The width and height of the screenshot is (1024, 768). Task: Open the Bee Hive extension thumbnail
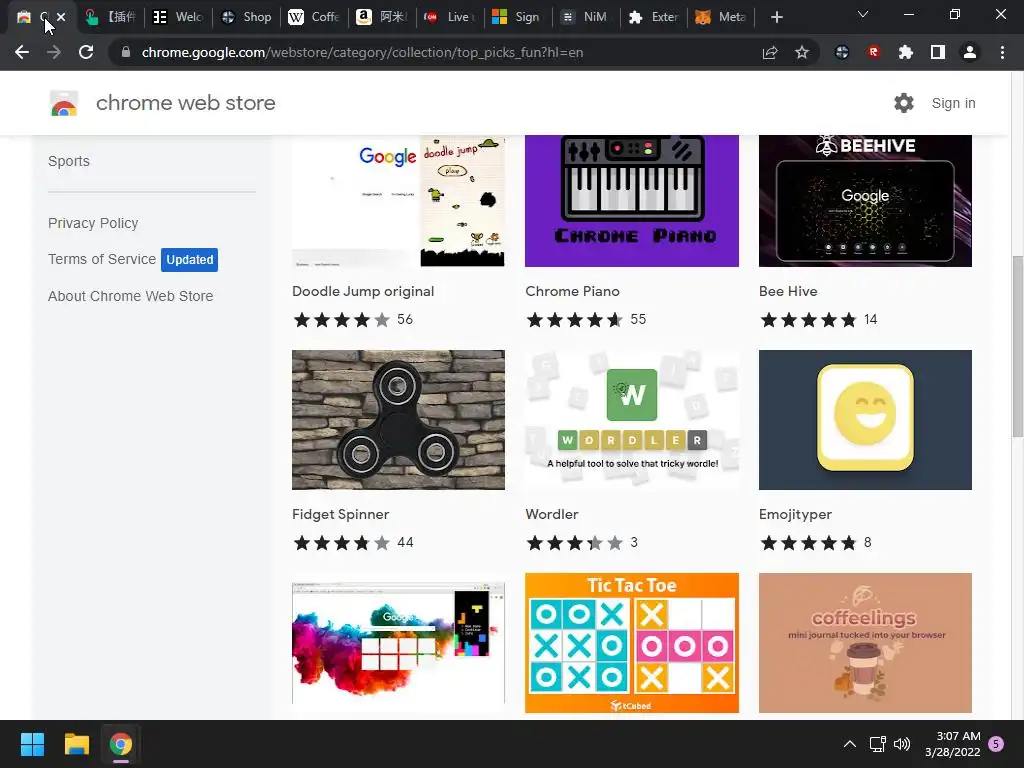click(x=865, y=200)
